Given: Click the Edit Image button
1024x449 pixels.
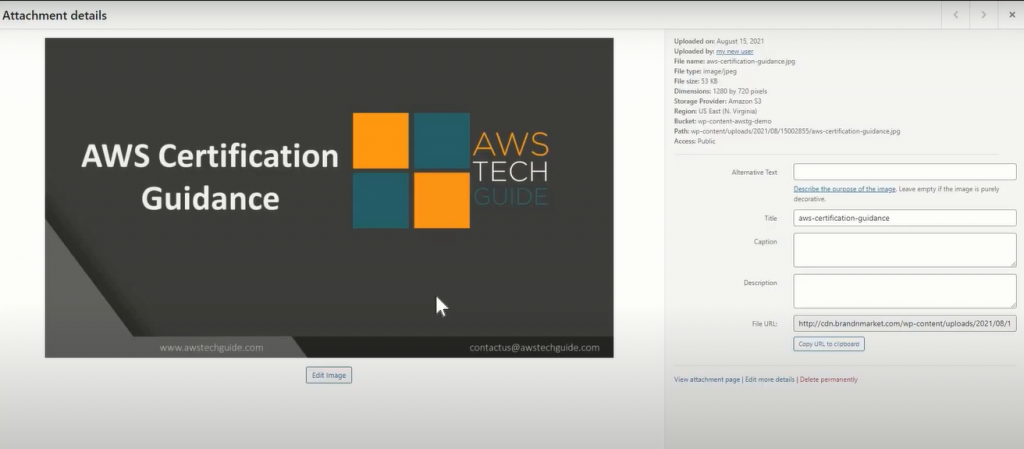Looking at the screenshot, I should pos(328,375).
